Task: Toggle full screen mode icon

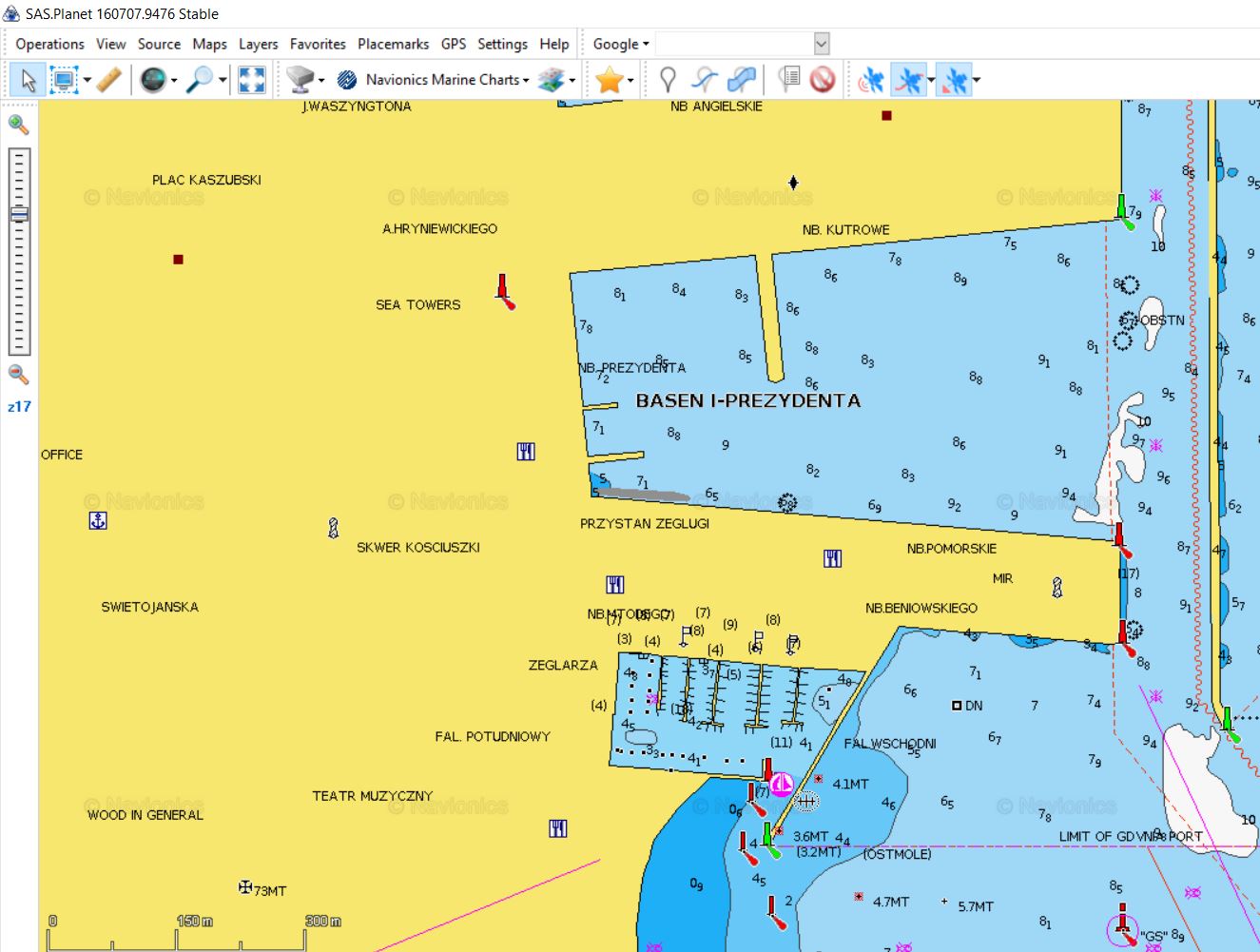Action: coord(252,80)
